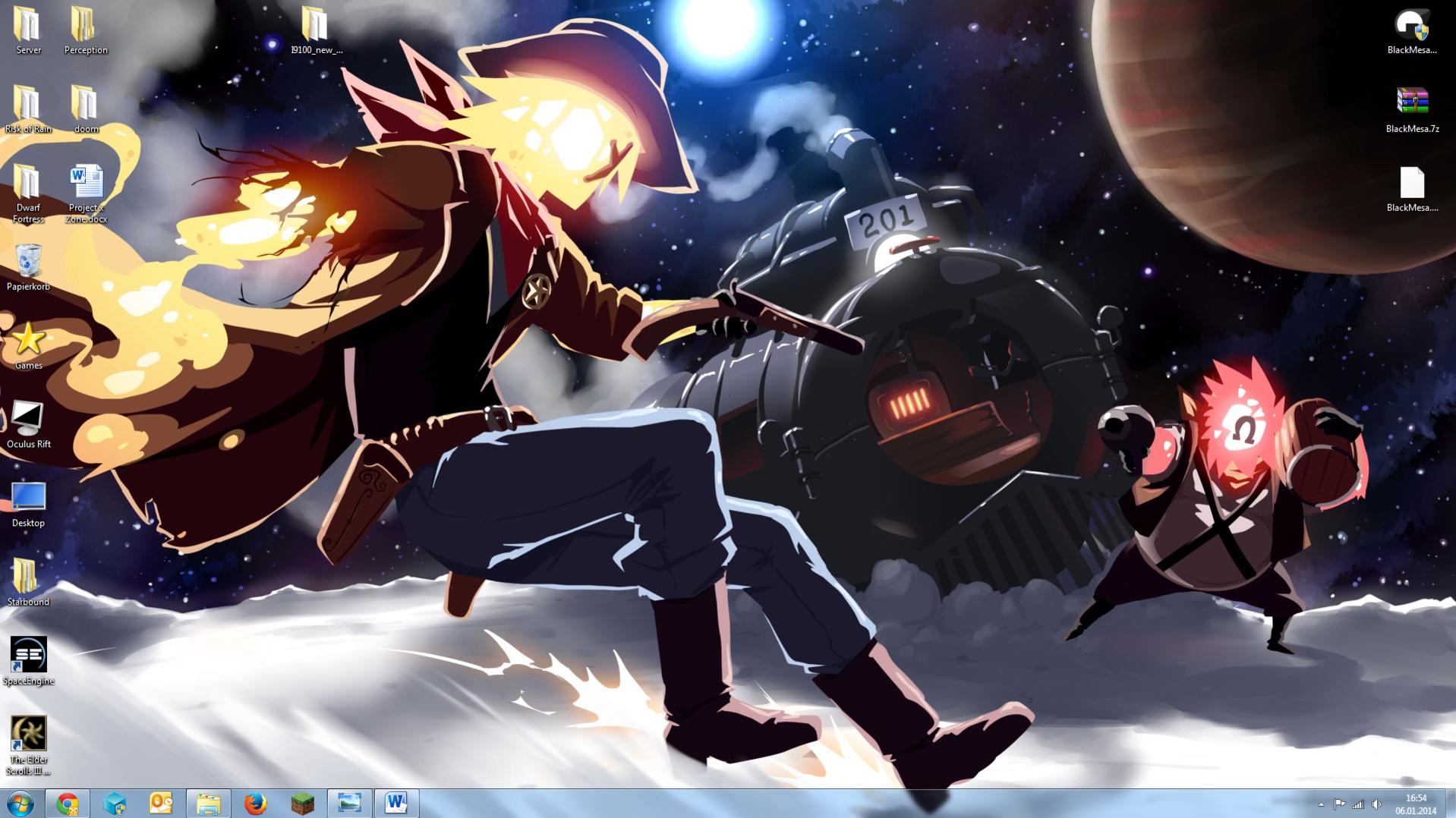Viewport: 1456px width, 818px height.
Task: Open Outlook from the taskbar
Action: point(161,804)
